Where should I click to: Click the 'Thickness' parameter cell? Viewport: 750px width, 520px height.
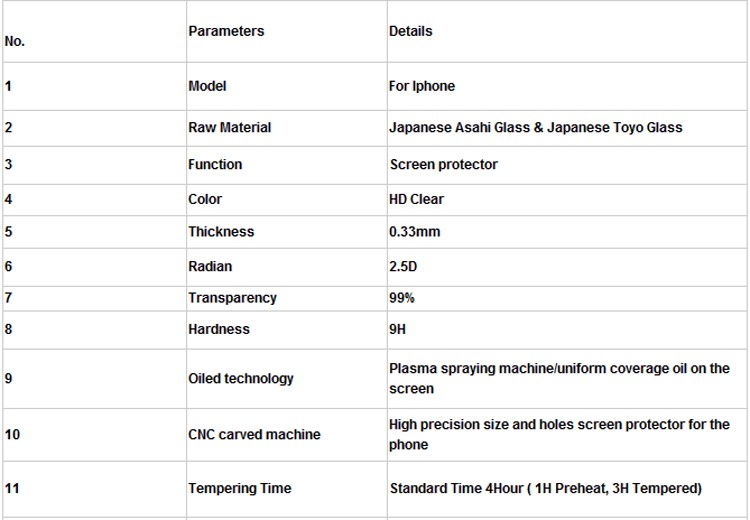pyautogui.click(x=221, y=231)
